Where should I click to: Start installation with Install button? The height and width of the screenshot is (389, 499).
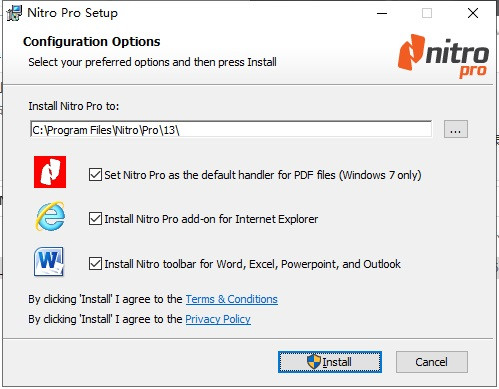(330, 362)
